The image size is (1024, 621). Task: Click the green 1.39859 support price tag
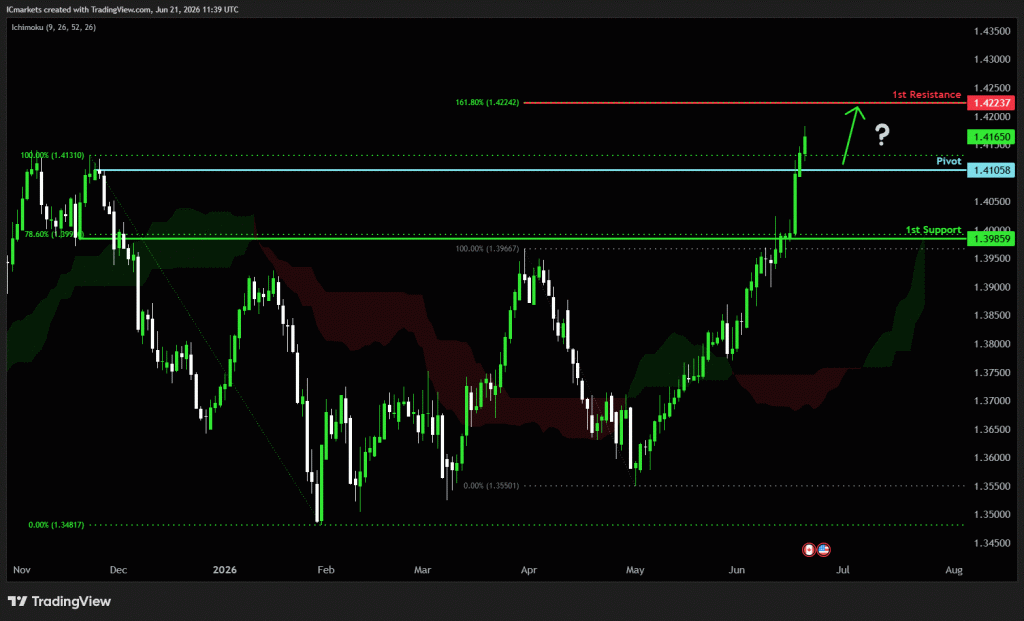point(991,239)
